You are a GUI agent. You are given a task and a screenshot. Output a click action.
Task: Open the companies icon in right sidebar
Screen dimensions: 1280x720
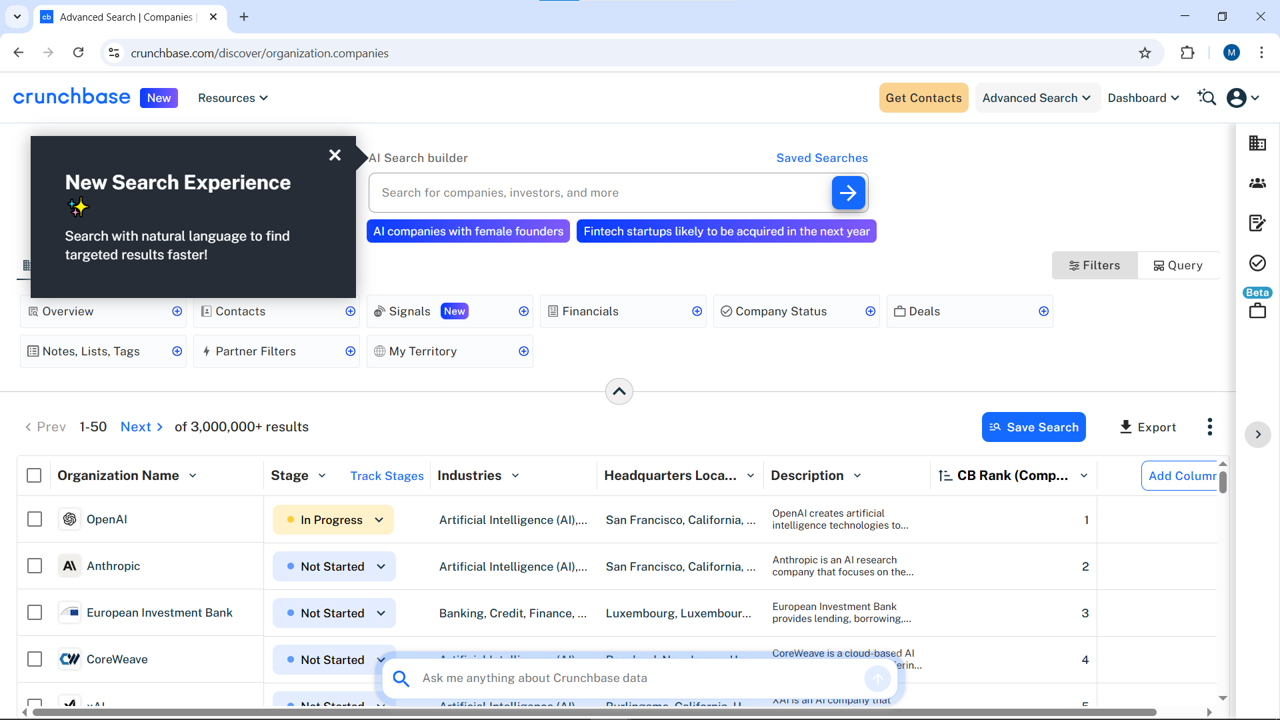point(1257,144)
